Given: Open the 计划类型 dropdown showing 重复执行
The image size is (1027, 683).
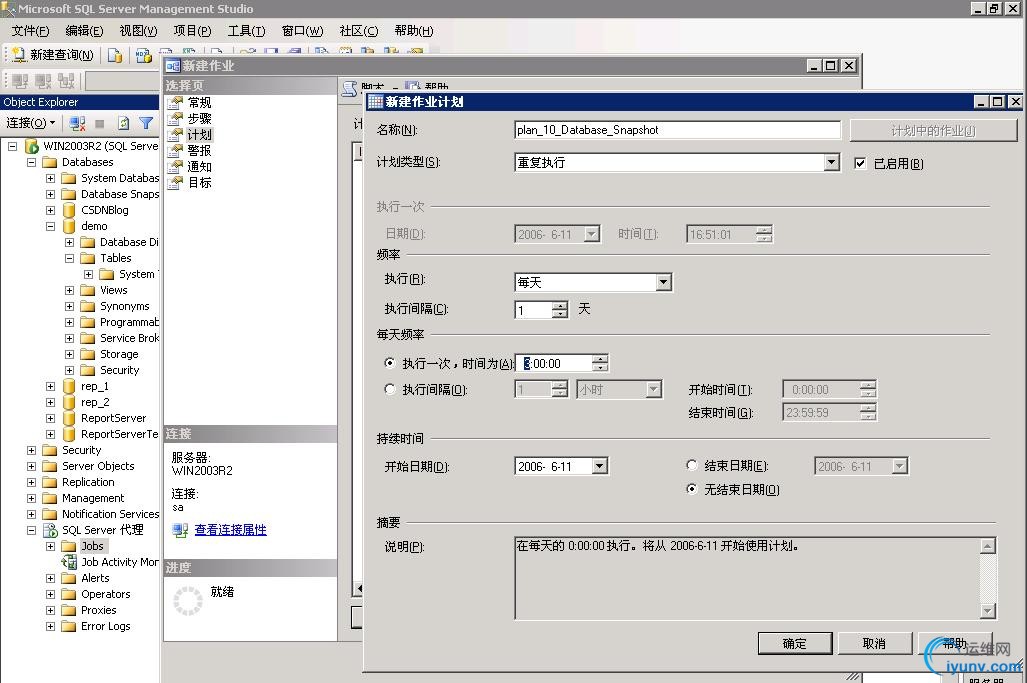Looking at the screenshot, I should click(831, 162).
